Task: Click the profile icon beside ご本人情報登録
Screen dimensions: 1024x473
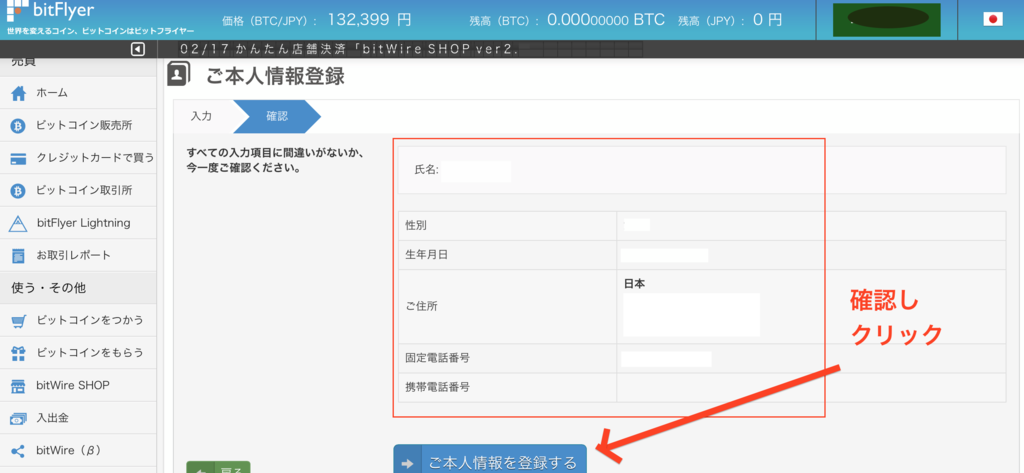Action: point(179,74)
